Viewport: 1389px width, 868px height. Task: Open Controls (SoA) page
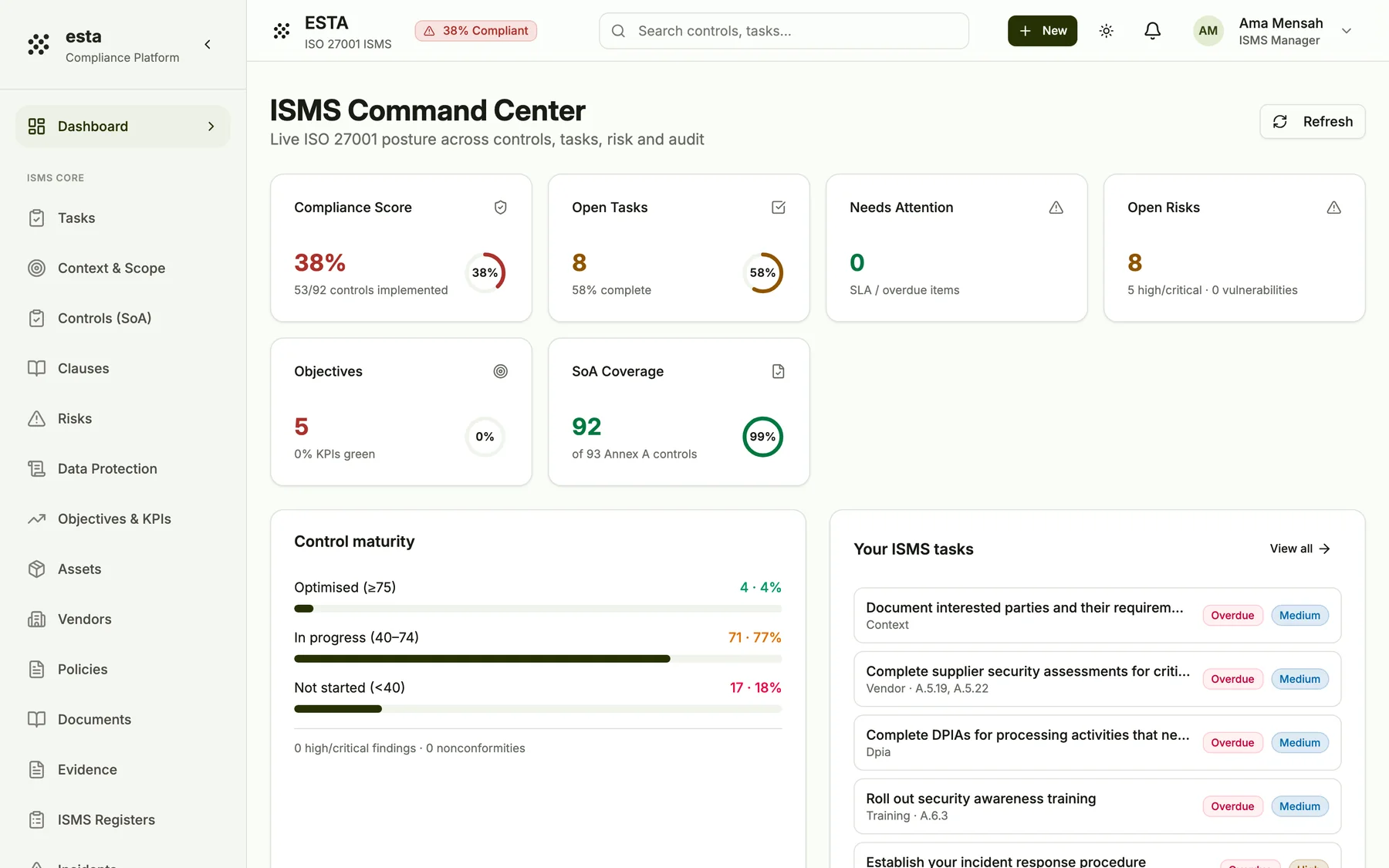[123, 319]
